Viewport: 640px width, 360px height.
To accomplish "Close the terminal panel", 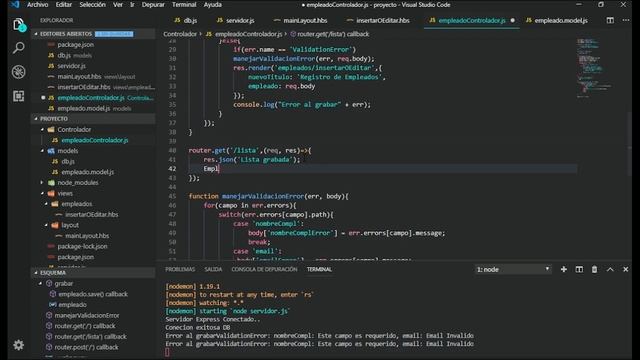I will coord(625,269).
